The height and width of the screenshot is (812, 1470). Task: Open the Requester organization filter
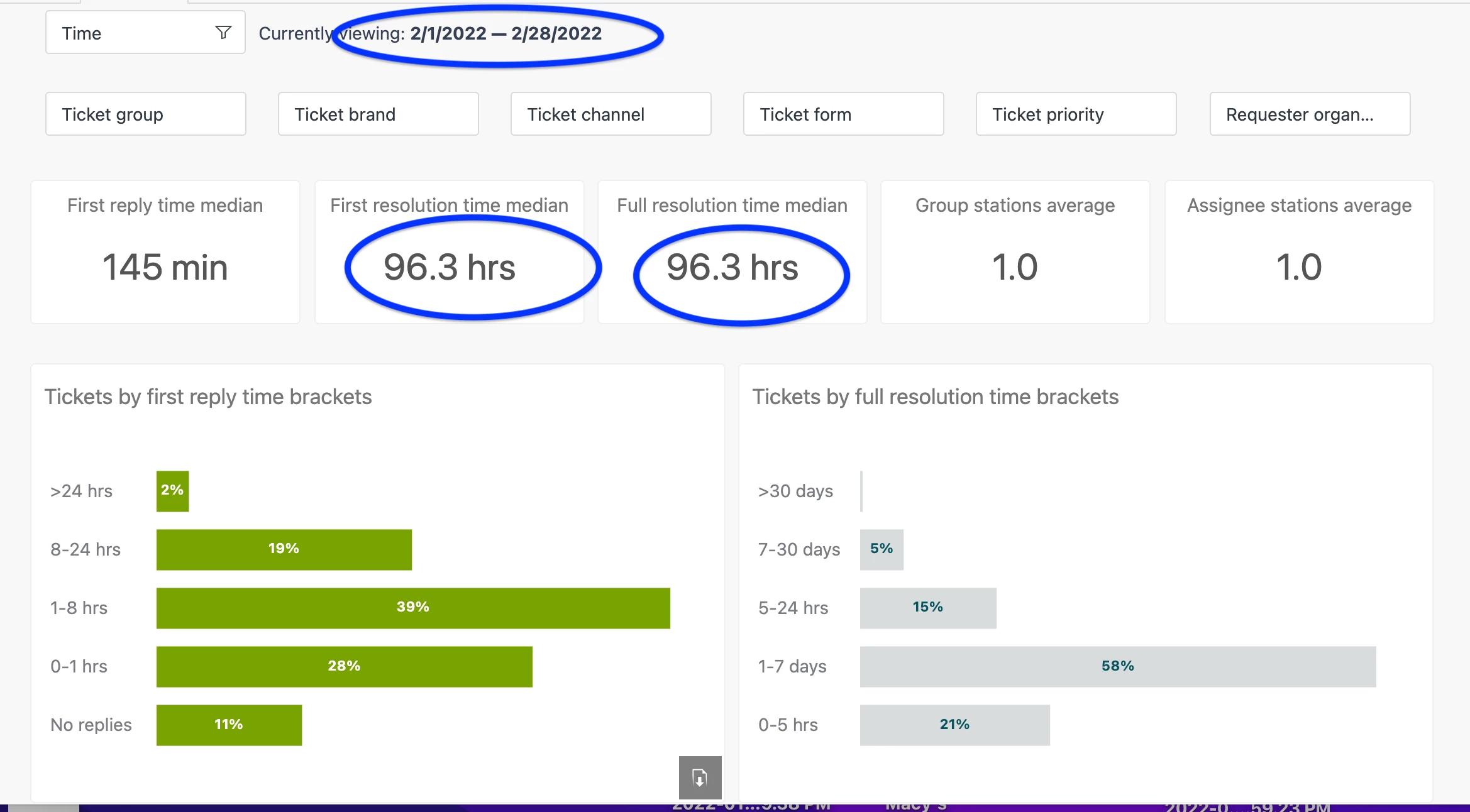click(x=1310, y=114)
